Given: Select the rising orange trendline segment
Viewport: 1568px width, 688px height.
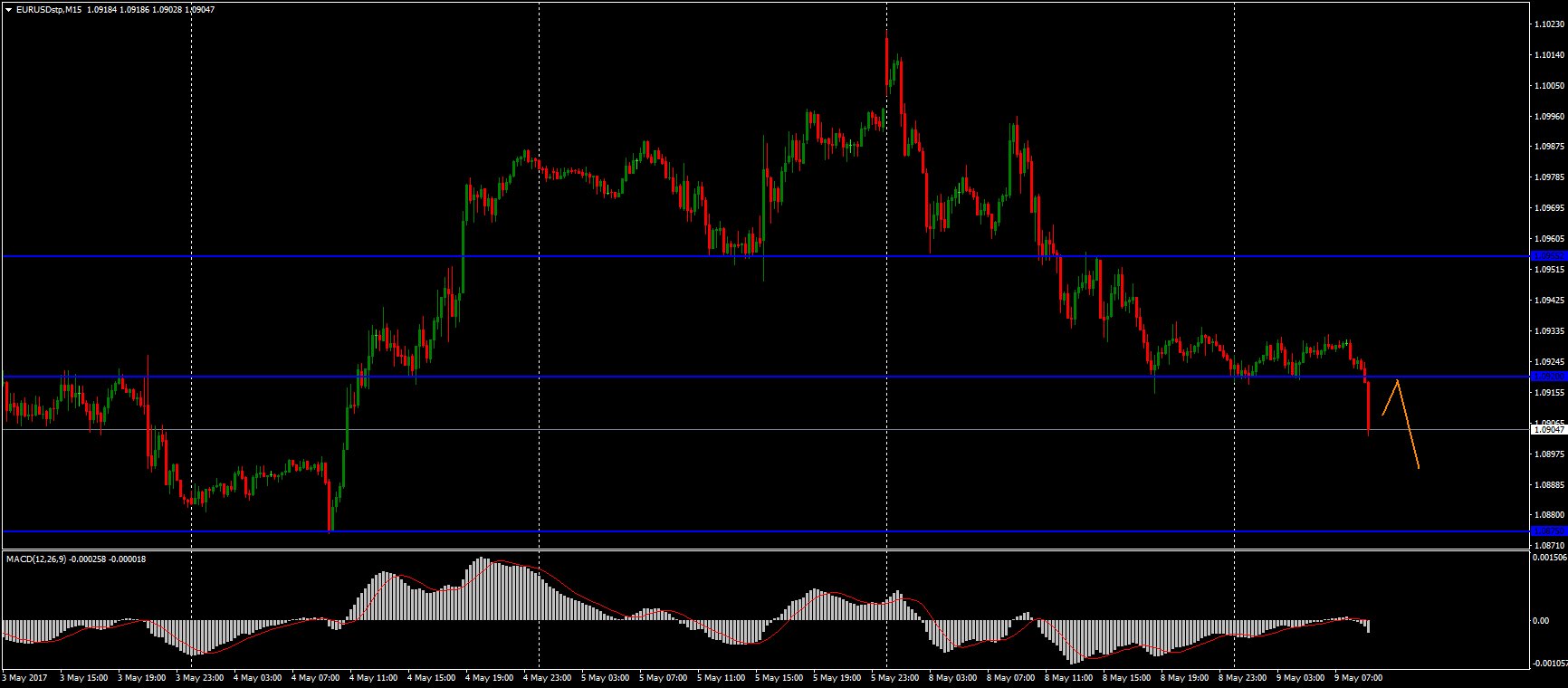Looking at the screenshot, I should click(1391, 397).
